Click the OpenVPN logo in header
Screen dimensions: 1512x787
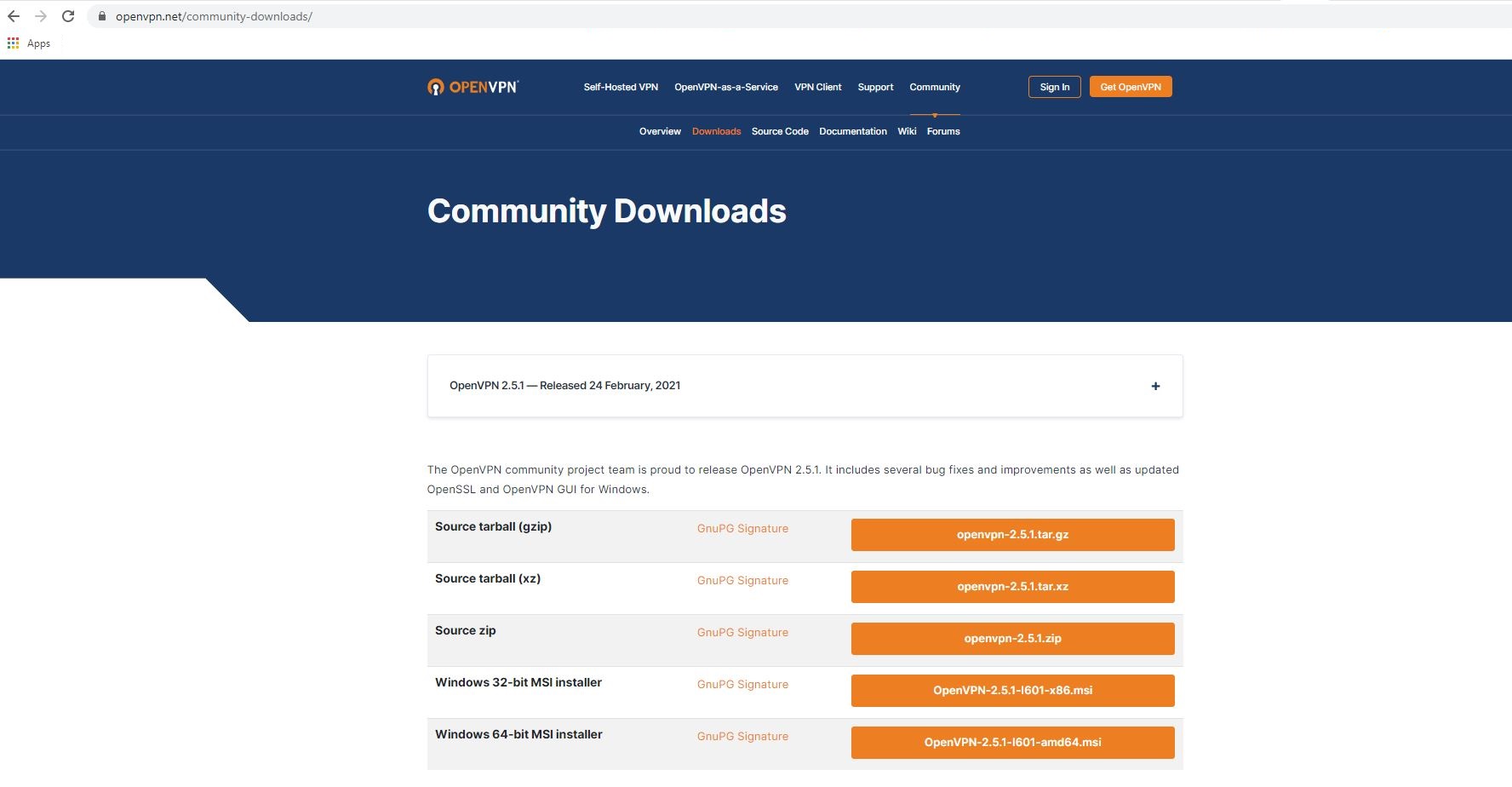coord(472,87)
